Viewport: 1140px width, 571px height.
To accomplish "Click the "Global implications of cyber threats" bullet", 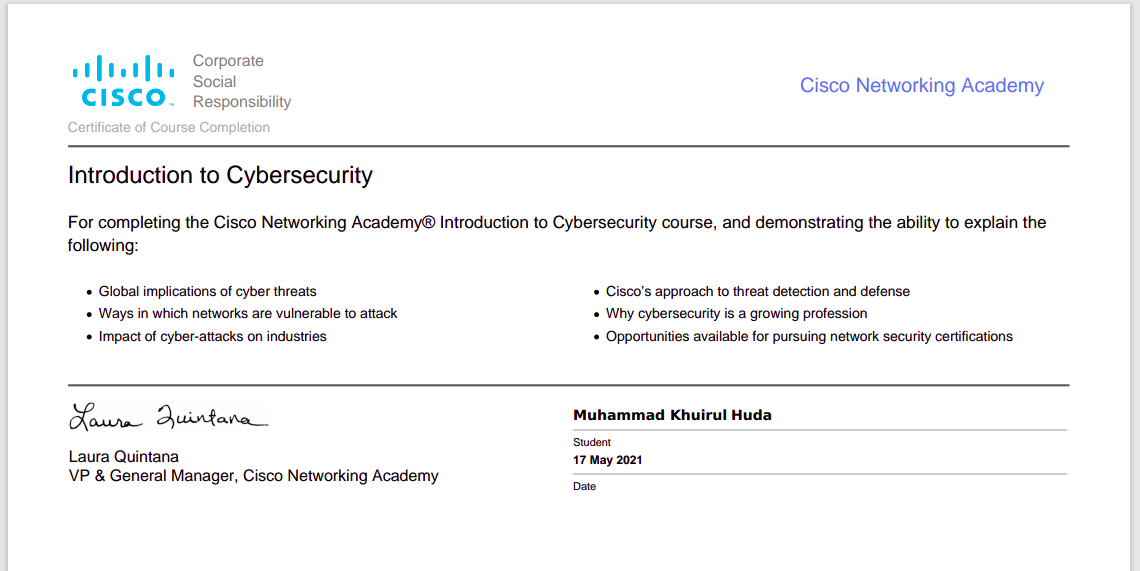I will pyautogui.click(x=207, y=291).
